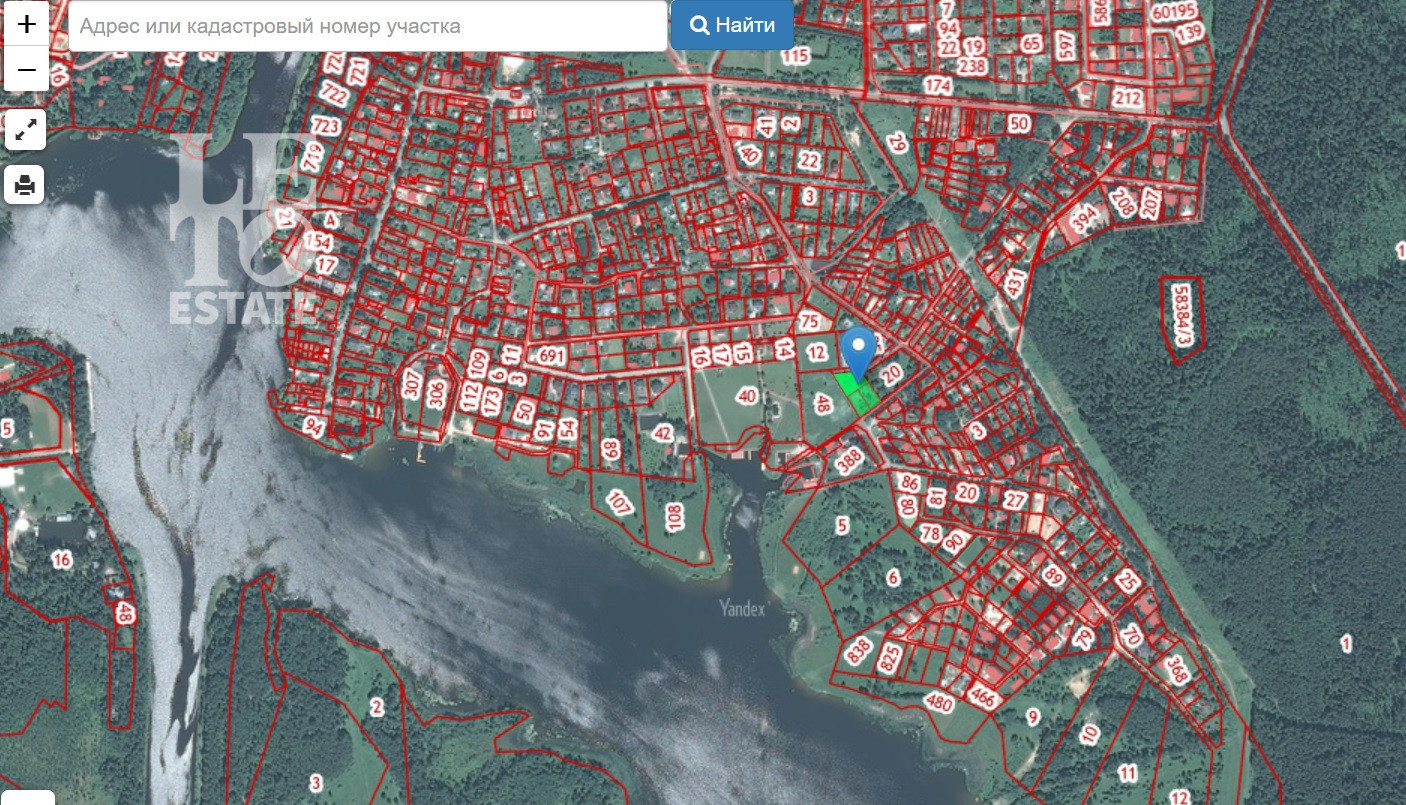
Task: Toggle fullscreen map view
Action: tap(26, 129)
